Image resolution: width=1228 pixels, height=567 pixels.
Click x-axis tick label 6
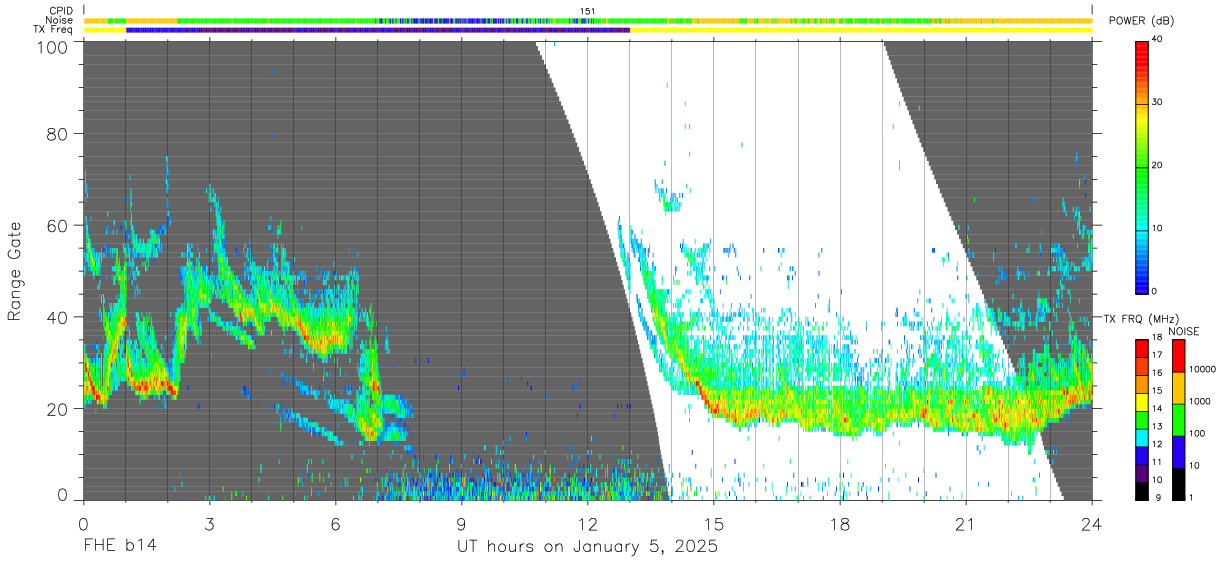tap(335, 523)
